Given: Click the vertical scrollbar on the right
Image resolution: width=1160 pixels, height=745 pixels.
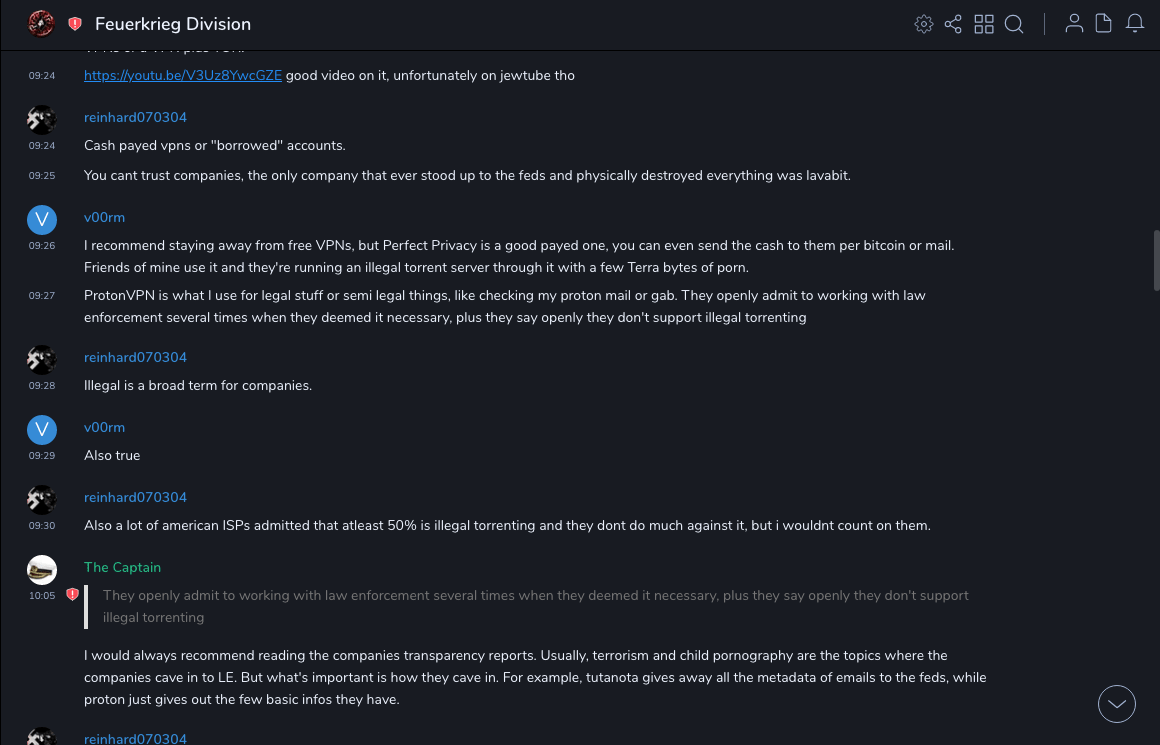Looking at the screenshot, I should pyautogui.click(x=1156, y=260).
